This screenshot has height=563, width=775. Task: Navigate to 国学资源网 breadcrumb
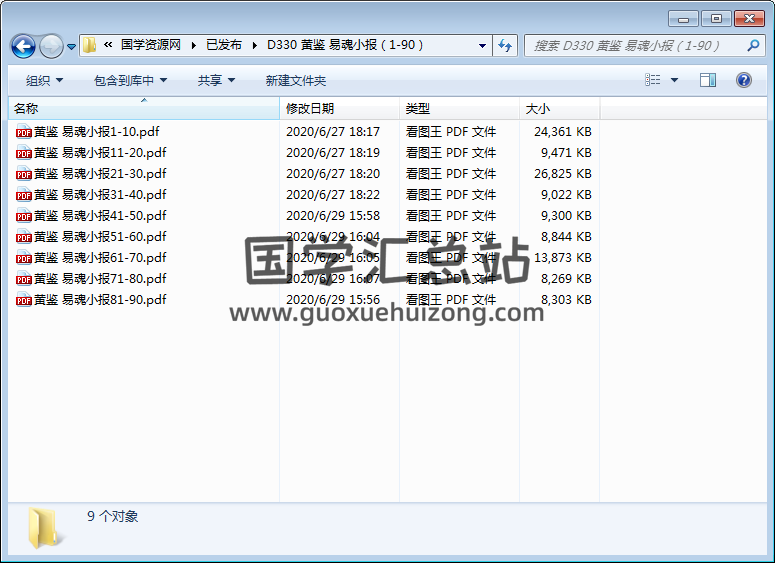pos(151,45)
